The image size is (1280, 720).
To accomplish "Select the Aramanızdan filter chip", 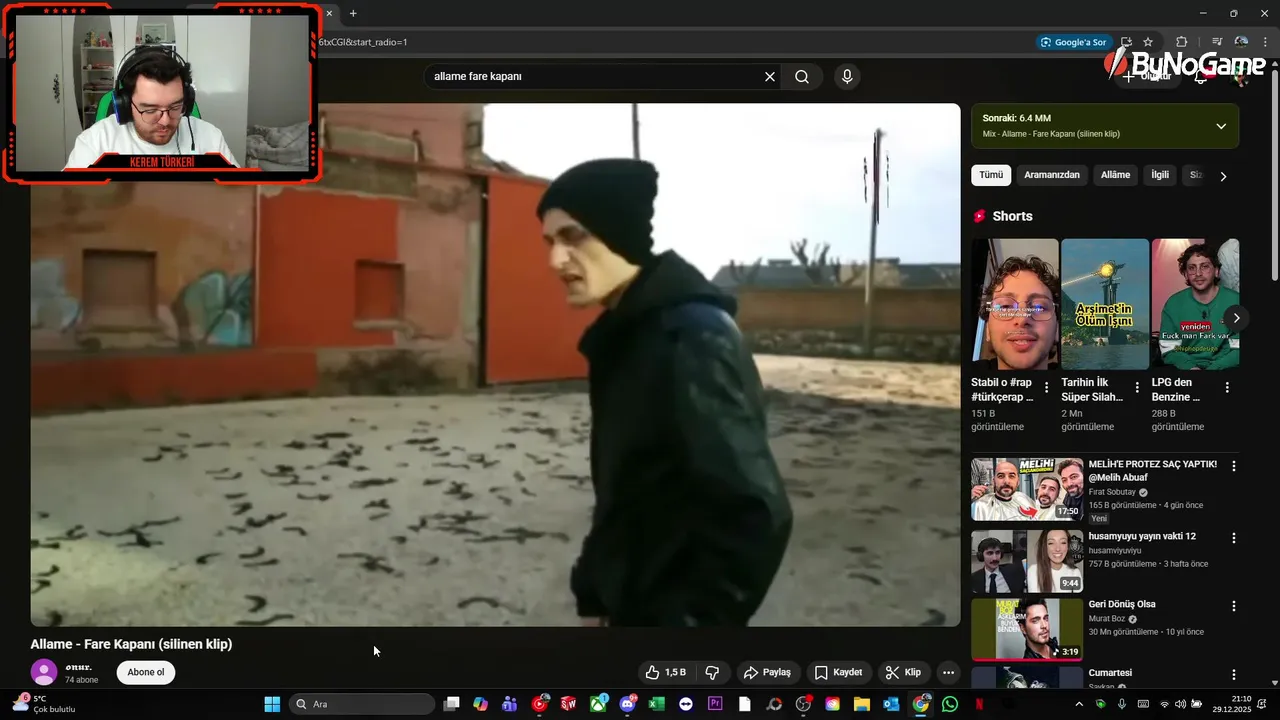I will coord(1052,175).
